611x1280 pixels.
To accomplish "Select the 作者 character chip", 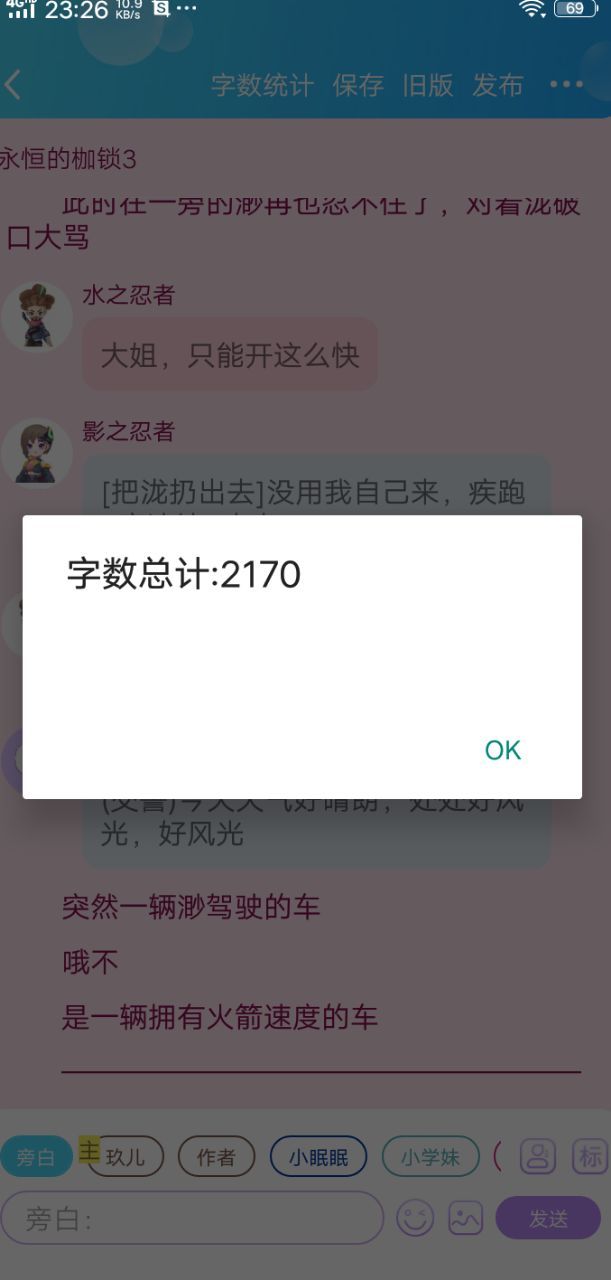I will [x=216, y=1157].
